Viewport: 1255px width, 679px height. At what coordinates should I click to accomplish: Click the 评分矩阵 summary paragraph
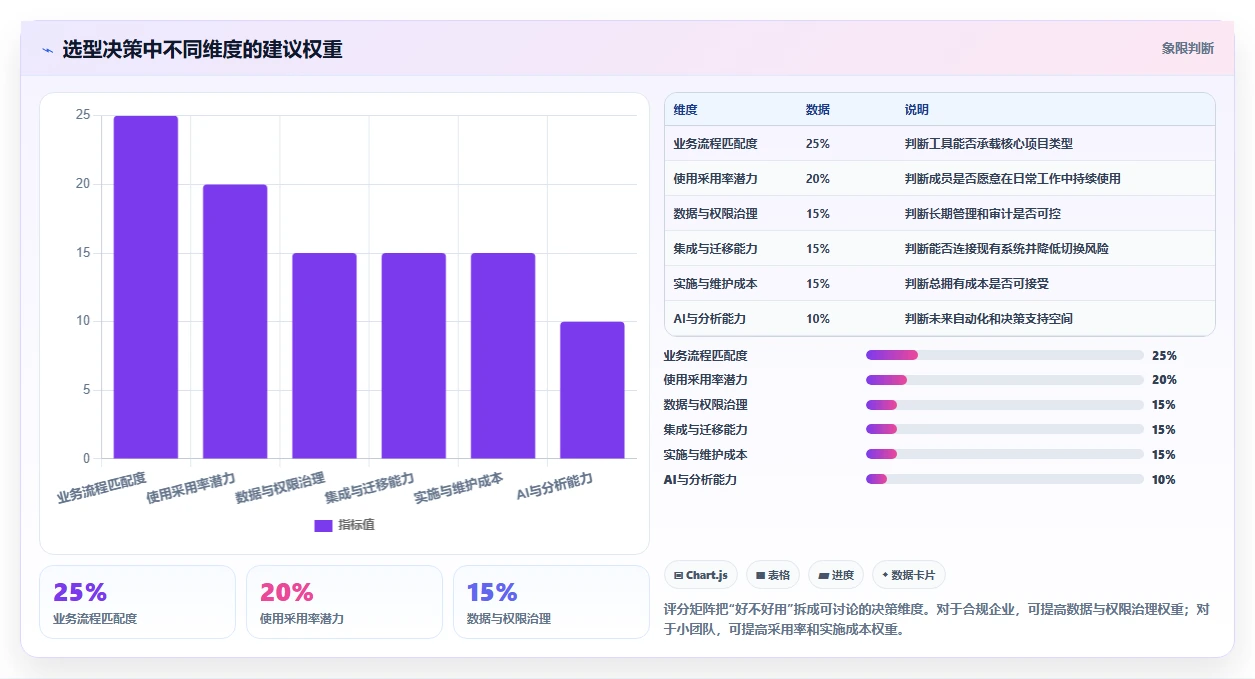[x=937, y=619]
